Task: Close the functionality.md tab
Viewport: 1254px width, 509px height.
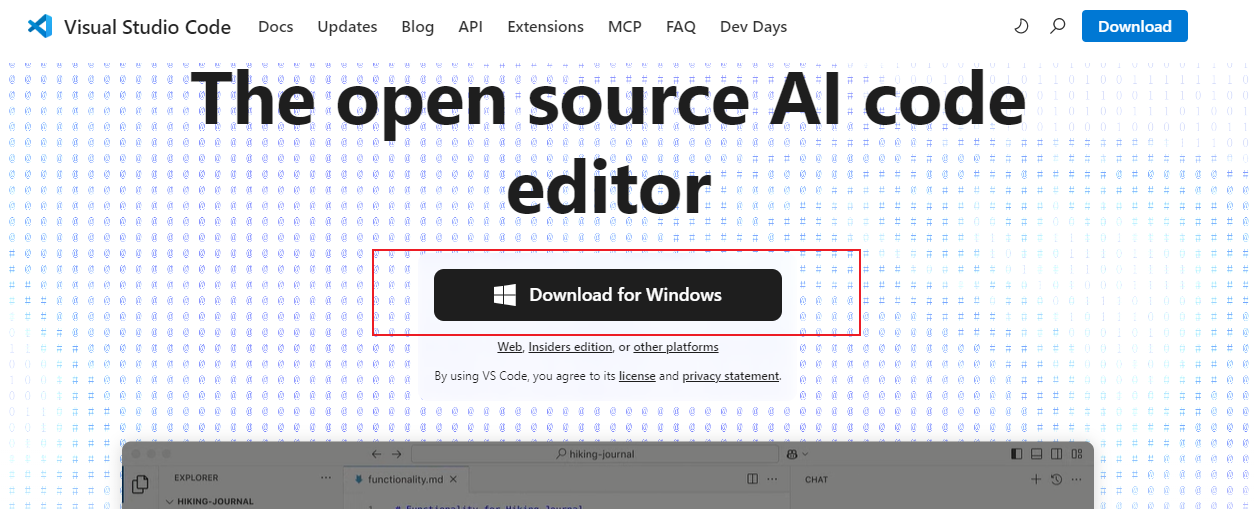Action: pos(453,480)
